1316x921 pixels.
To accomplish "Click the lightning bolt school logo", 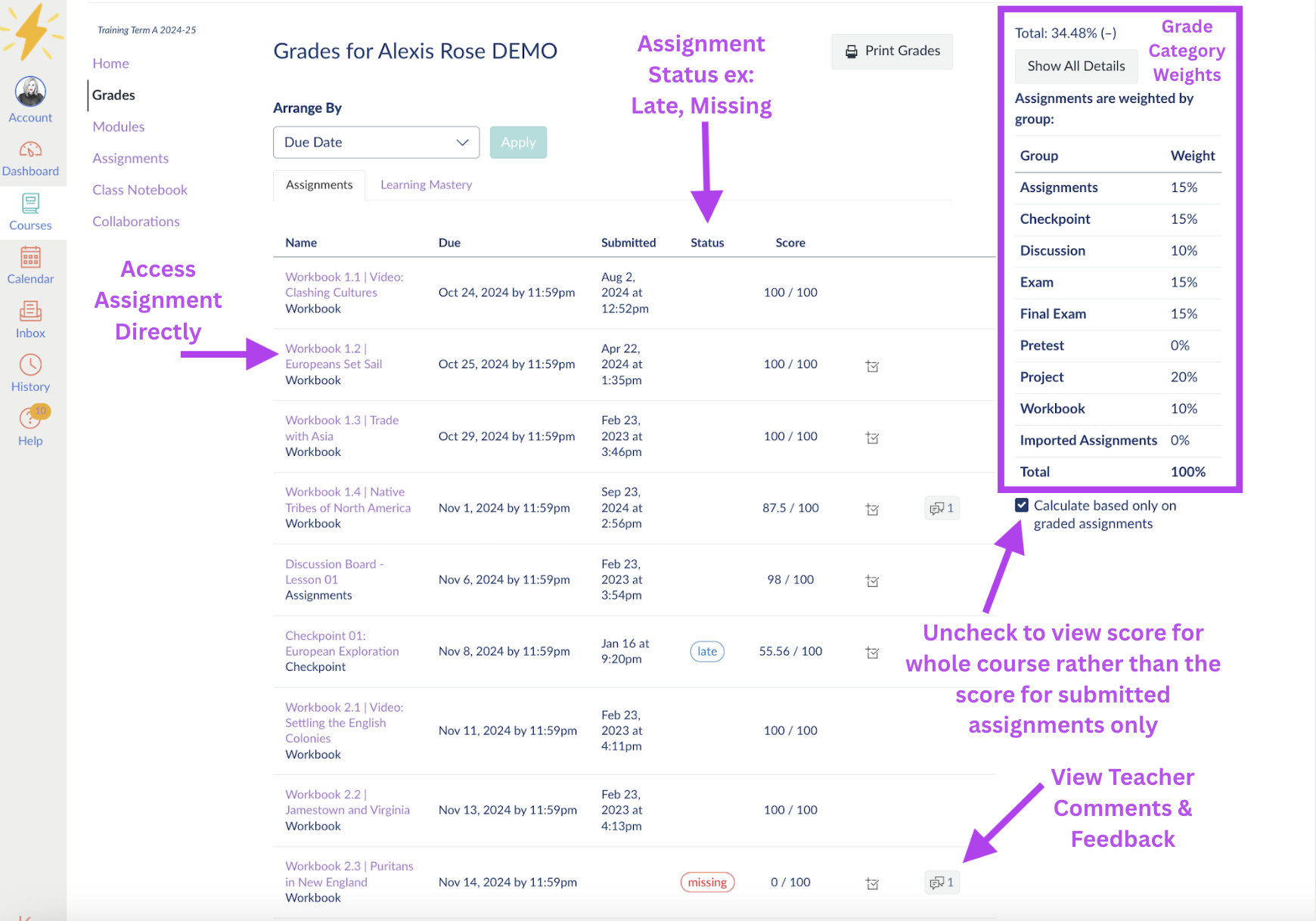I will (x=32, y=33).
